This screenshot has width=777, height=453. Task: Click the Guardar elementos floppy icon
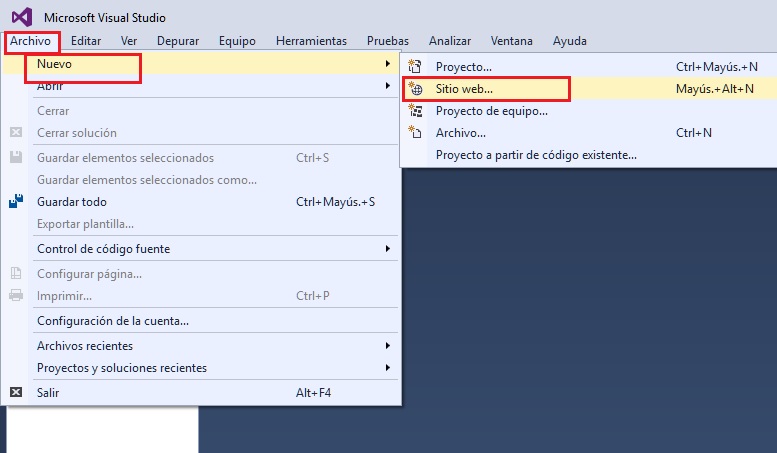[x=16, y=157]
